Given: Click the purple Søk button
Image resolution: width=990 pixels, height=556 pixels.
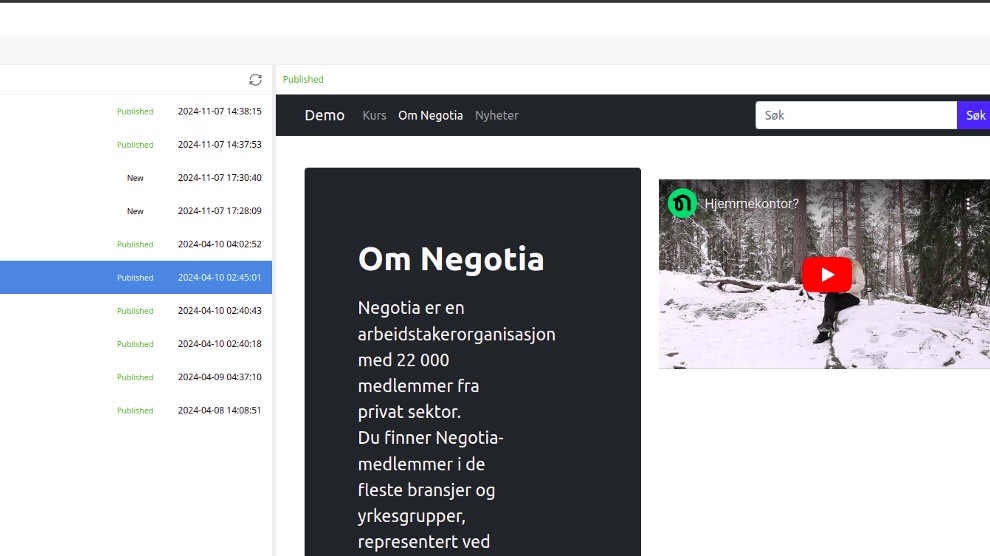Looking at the screenshot, I should [x=974, y=115].
